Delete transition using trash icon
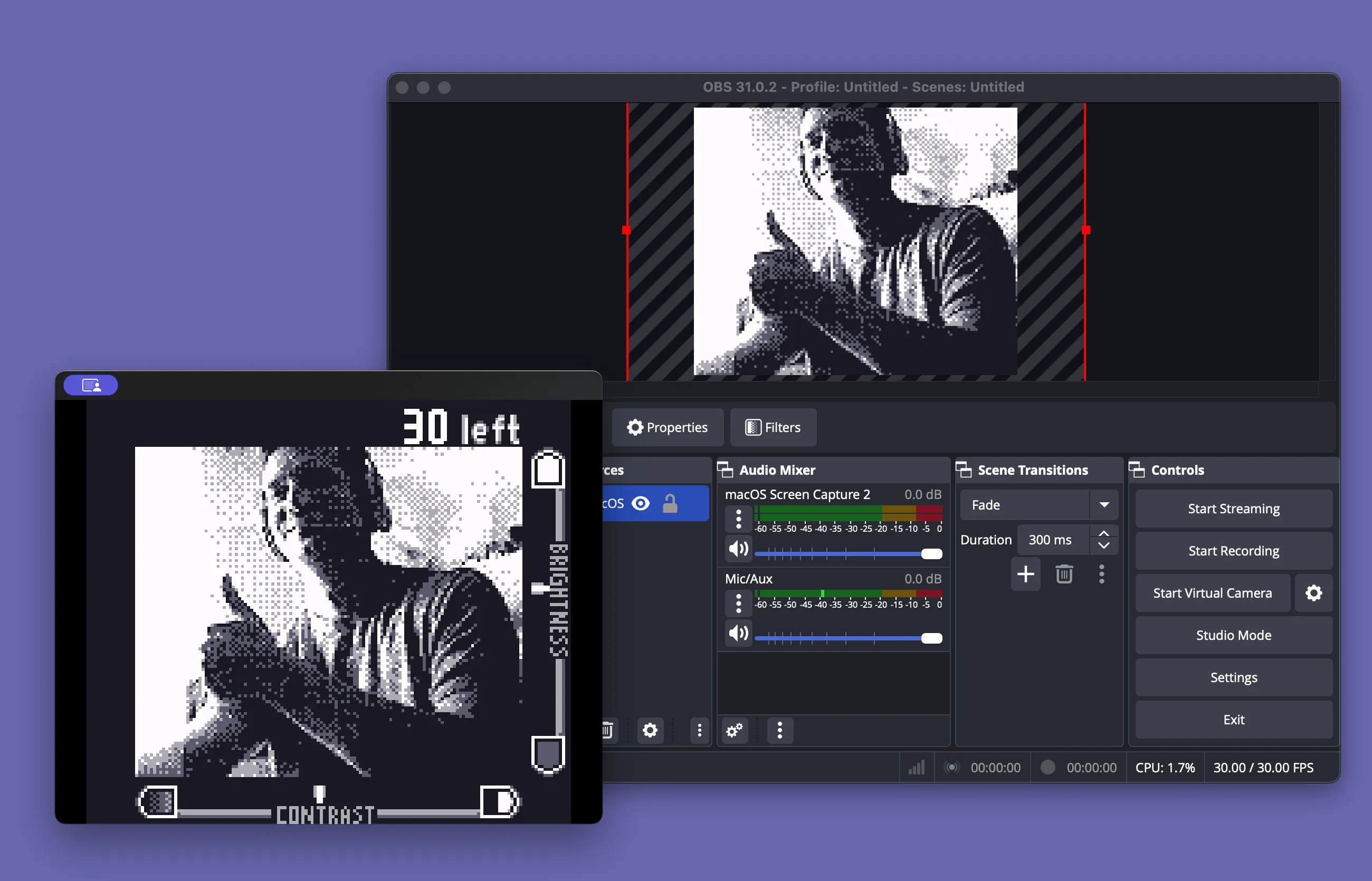 click(1064, 574)
